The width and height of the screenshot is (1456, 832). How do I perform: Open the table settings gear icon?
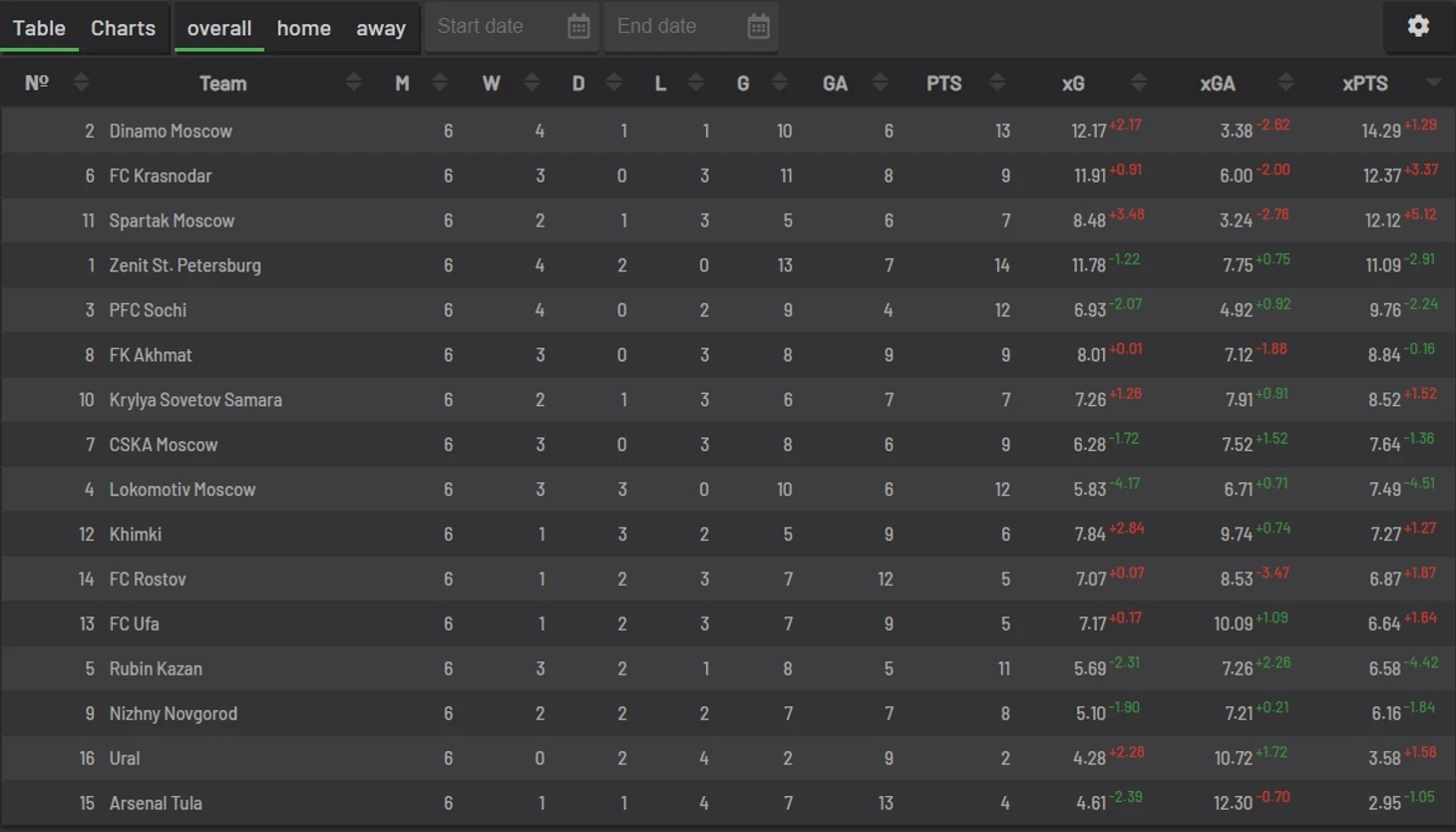(x=1418, y=26)
